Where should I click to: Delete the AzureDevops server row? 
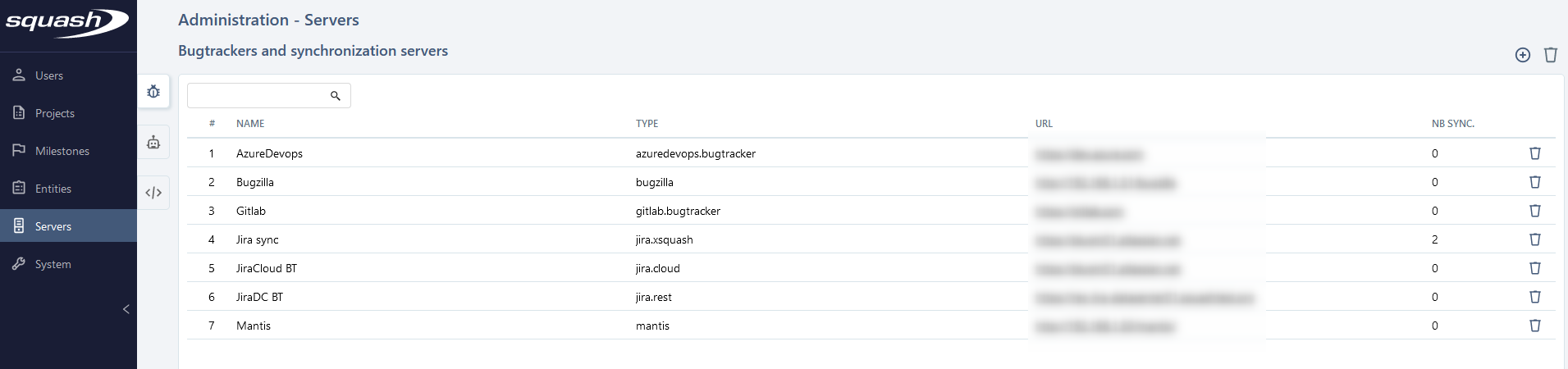pyautogui.click(x=1534, y=153)
